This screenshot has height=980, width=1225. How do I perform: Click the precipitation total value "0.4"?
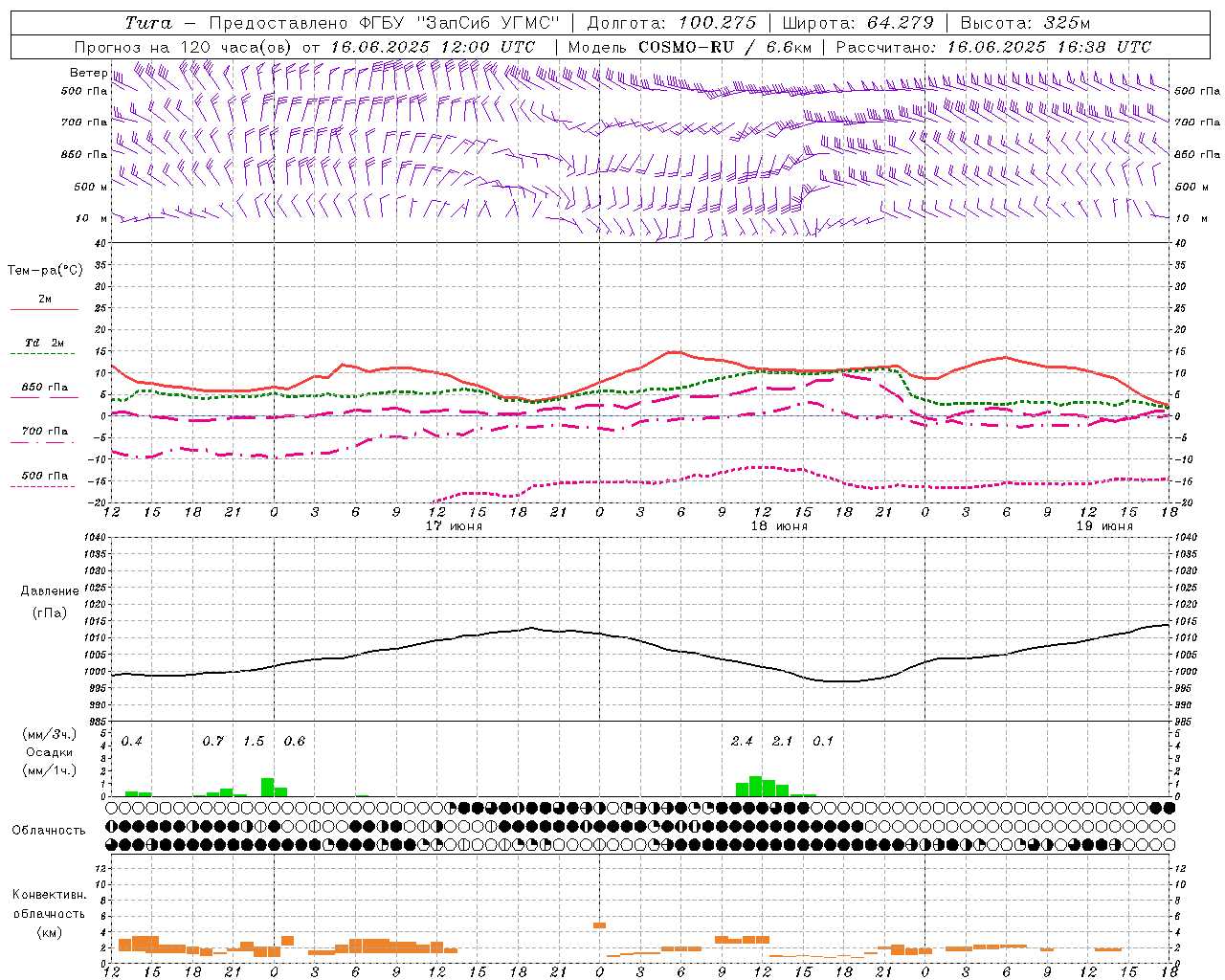(132, 742)
